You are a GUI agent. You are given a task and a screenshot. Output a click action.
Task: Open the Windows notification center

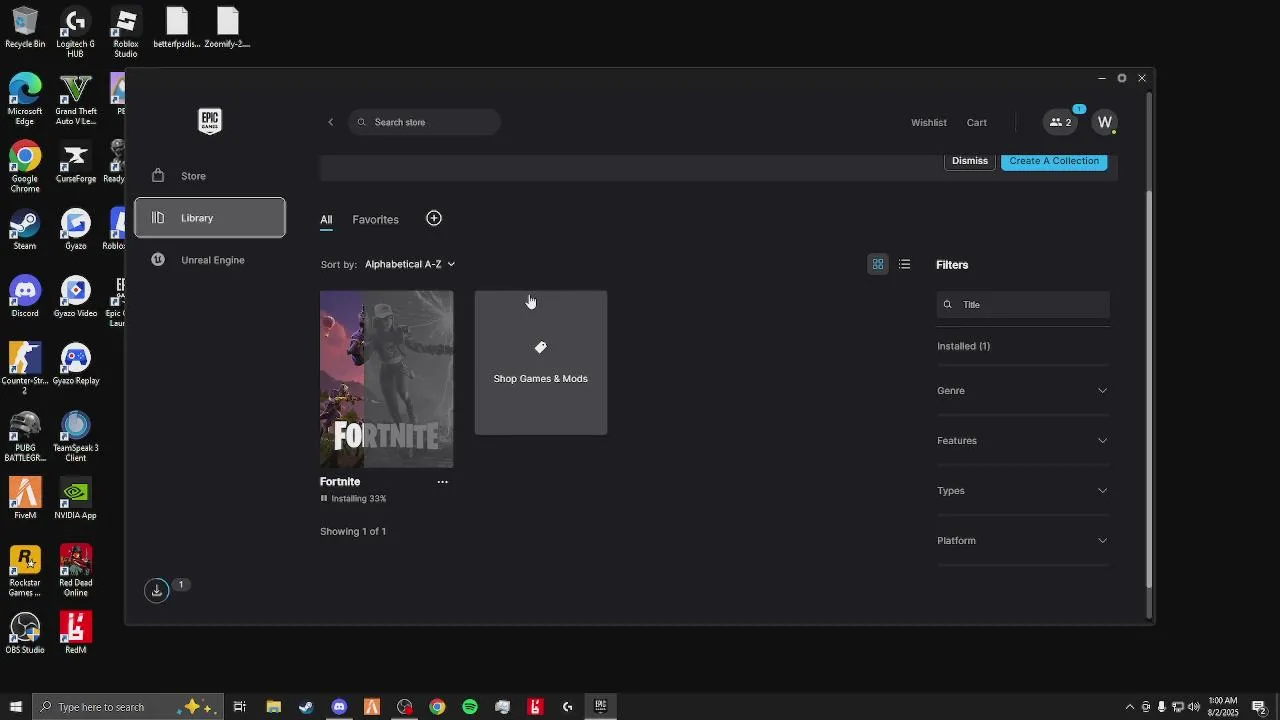[1259, 707]
